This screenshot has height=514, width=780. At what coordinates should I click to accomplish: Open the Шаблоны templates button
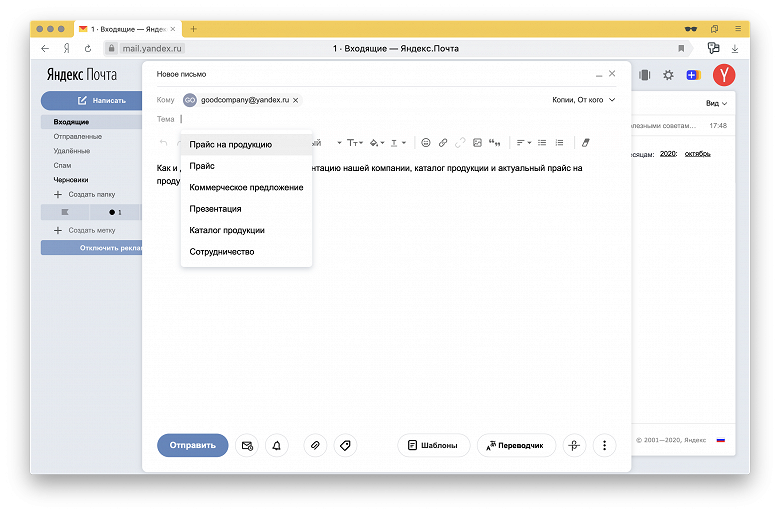pyautogui.click(x=434, y=445)
